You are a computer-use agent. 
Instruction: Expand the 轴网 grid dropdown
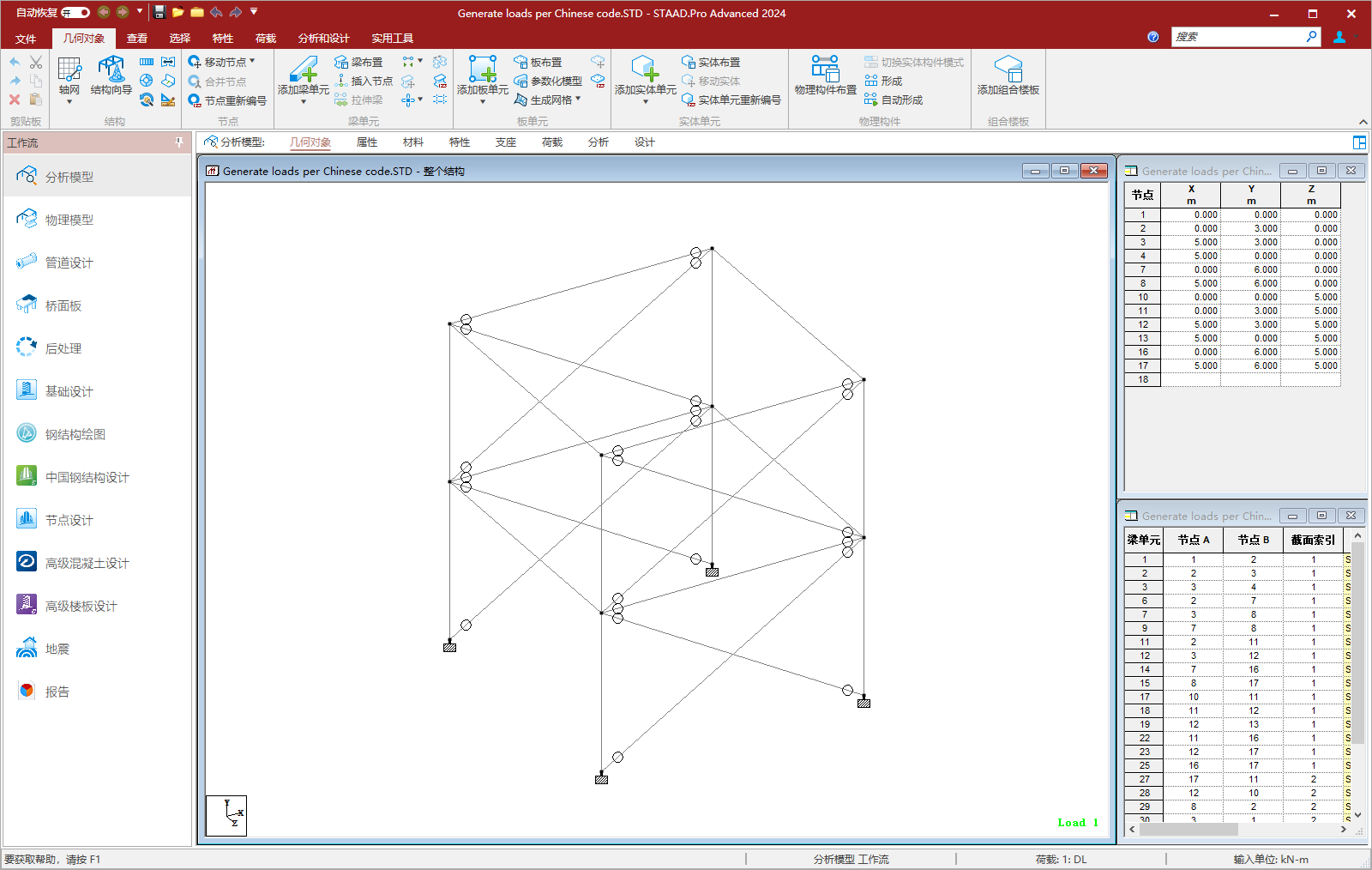point(69,102)
